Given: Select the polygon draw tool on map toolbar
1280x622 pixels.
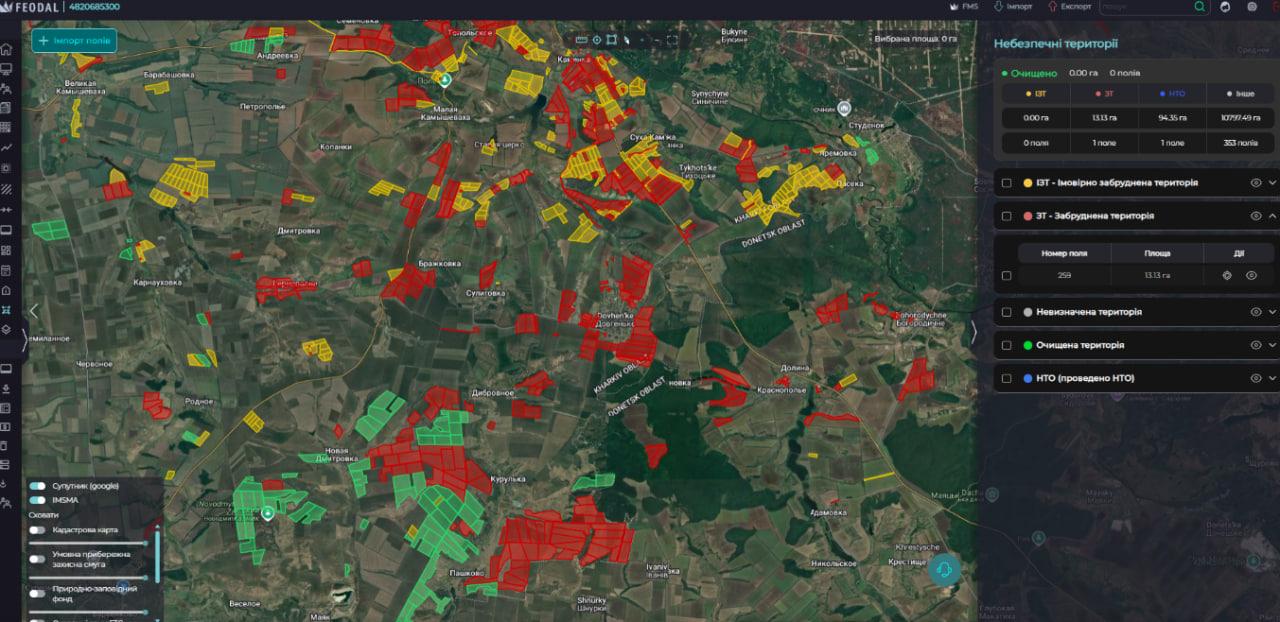Looking at the screenshot, I should point(612,40).
